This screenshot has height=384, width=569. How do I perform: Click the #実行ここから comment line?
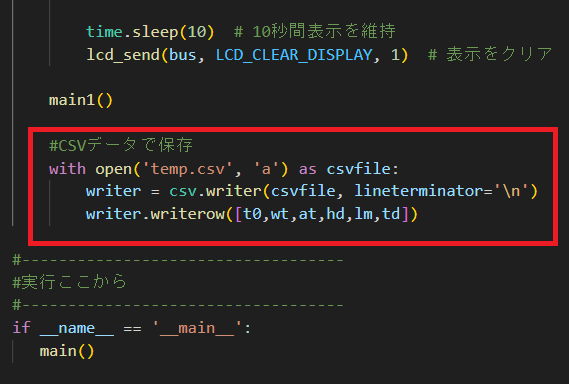click(70, 282)
